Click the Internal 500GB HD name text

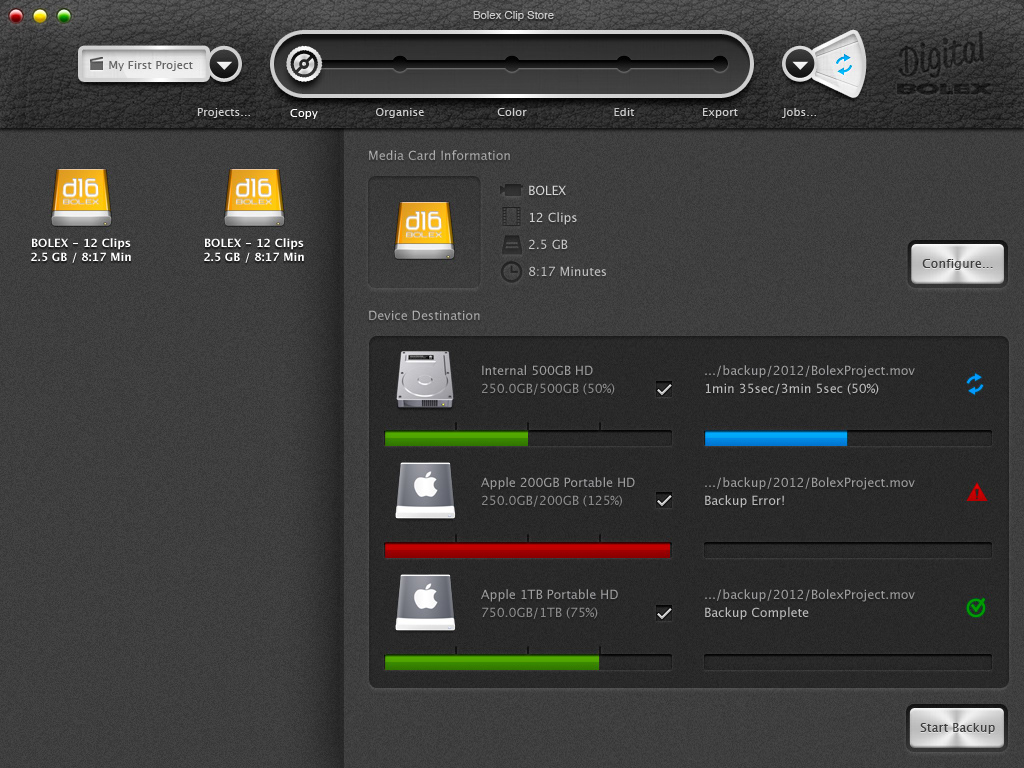tap(537, 370)
